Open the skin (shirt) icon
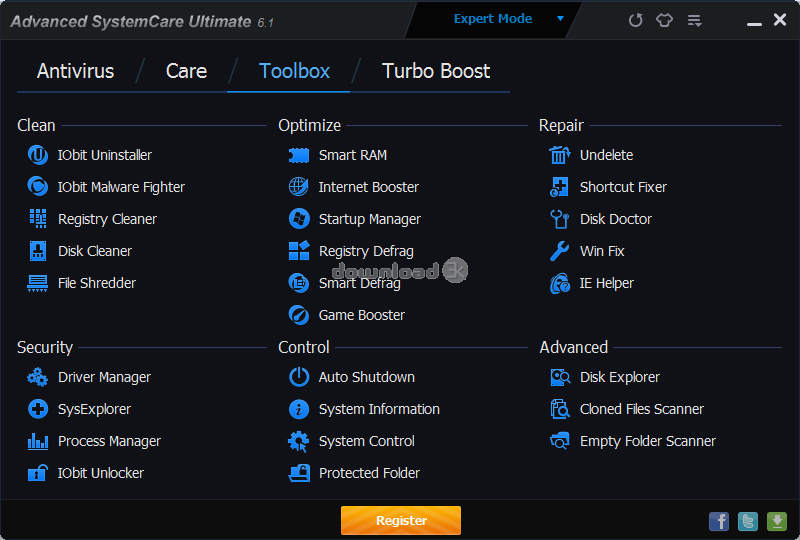Image resolution: width=800 pixels, height=540 pixels. tap(664, 20)
